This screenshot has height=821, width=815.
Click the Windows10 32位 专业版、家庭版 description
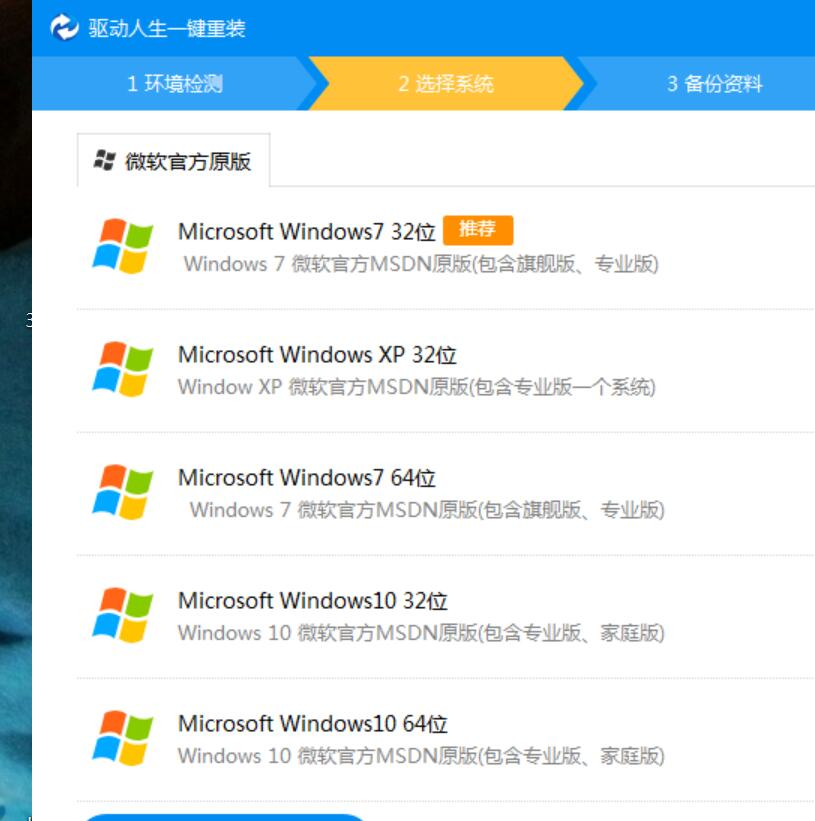tap(421, 633)
